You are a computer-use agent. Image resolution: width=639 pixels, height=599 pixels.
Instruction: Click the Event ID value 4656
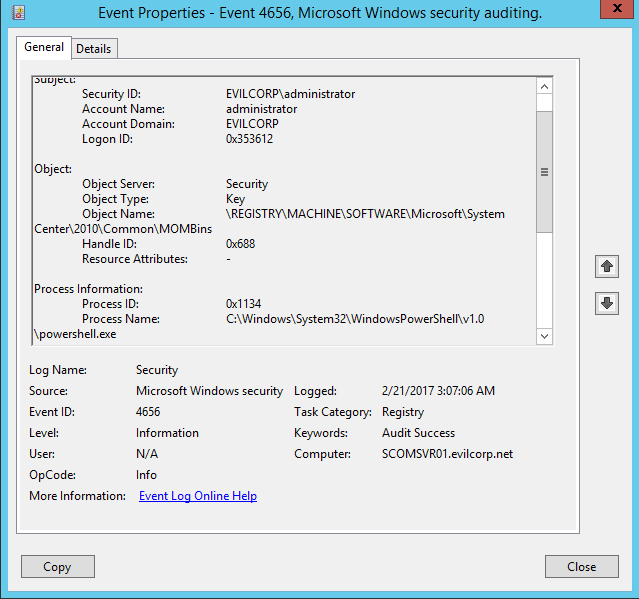pyautogui.click(x=148, y=412)
